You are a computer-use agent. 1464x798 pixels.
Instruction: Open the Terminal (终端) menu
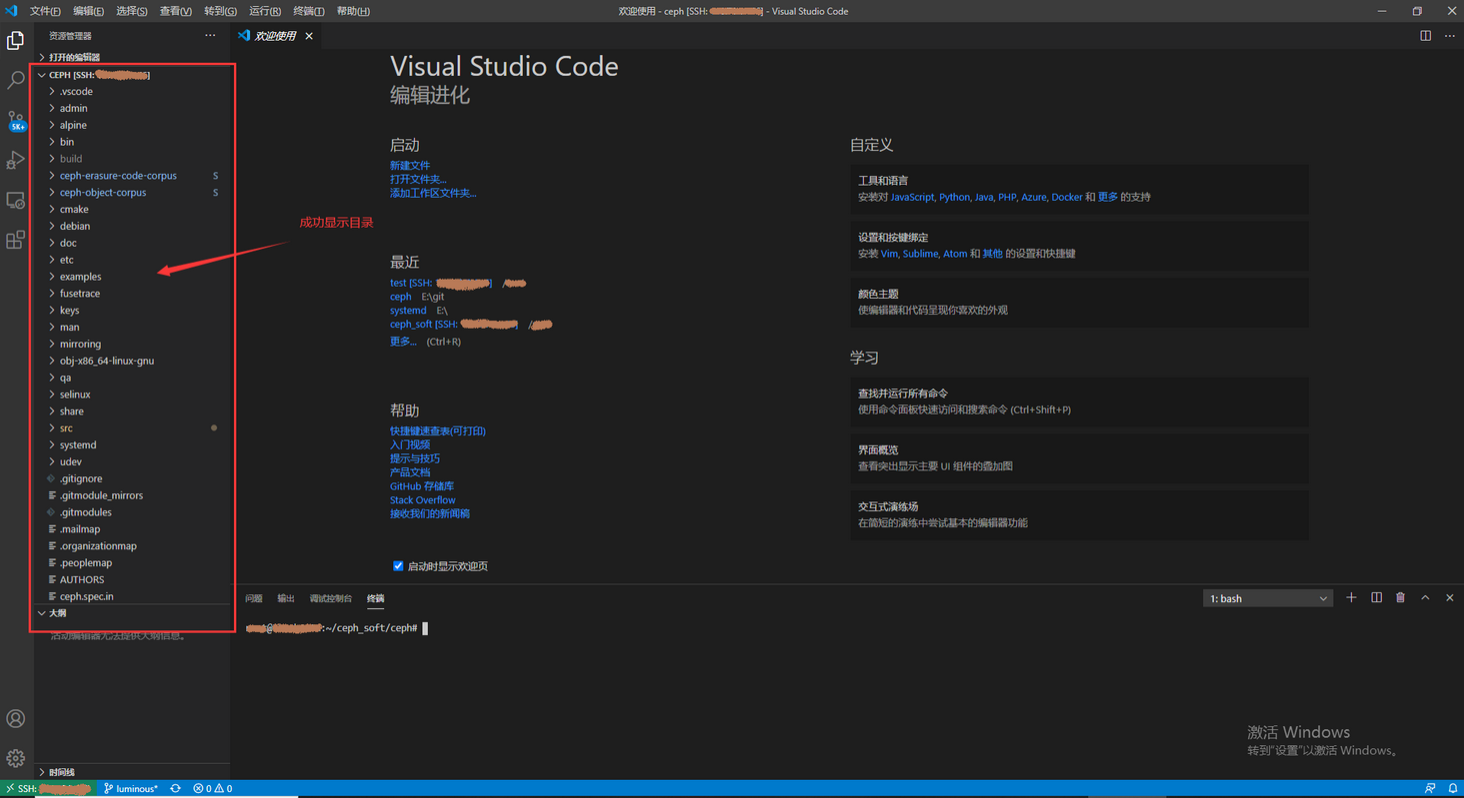pyautogui.click(x=308, y=11)
